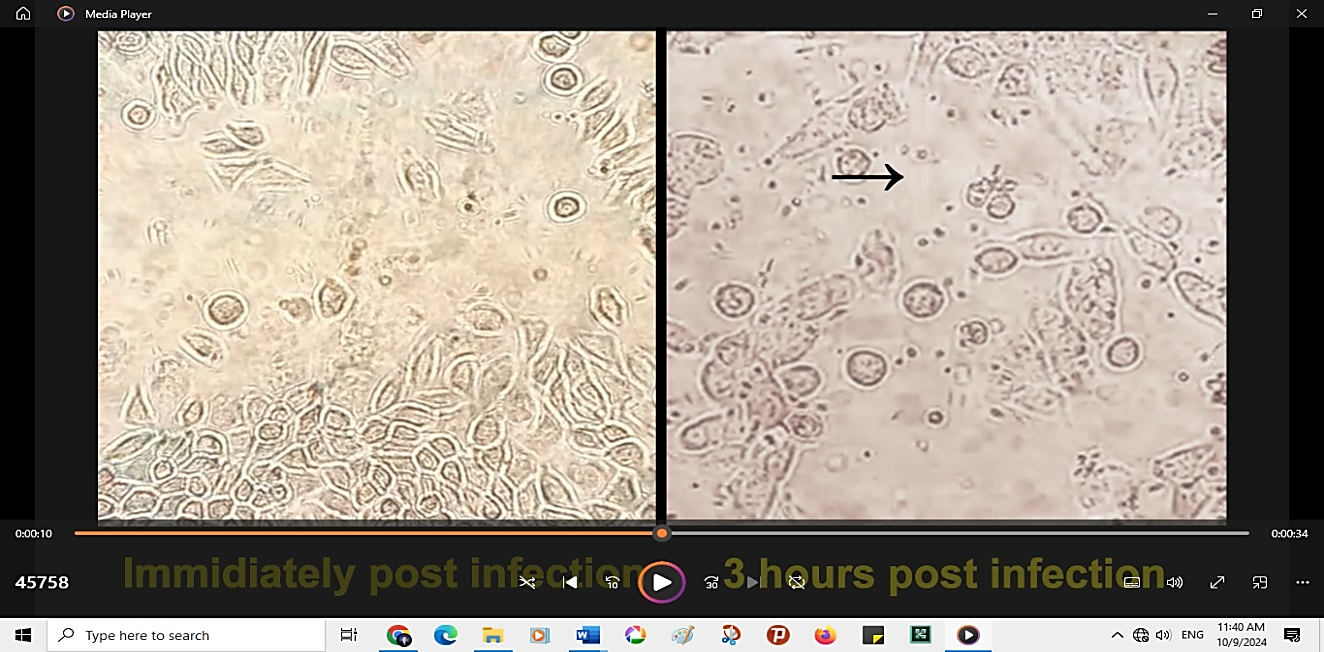The width and height of the screenshot is (1324, 652).
Task: Toggle shuffle mode
Action: click(527, 582)
